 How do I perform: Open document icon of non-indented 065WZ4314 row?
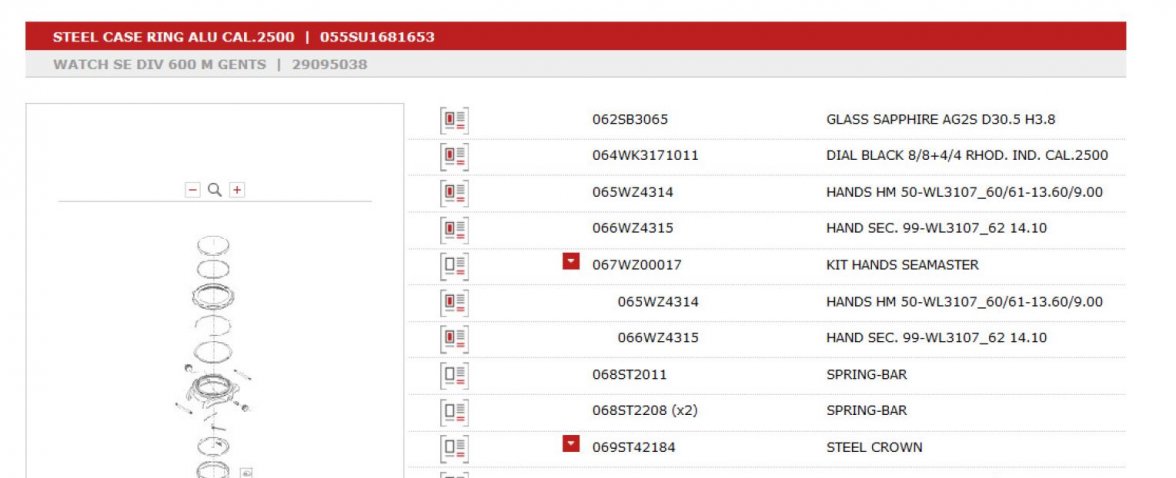[454, 193]
